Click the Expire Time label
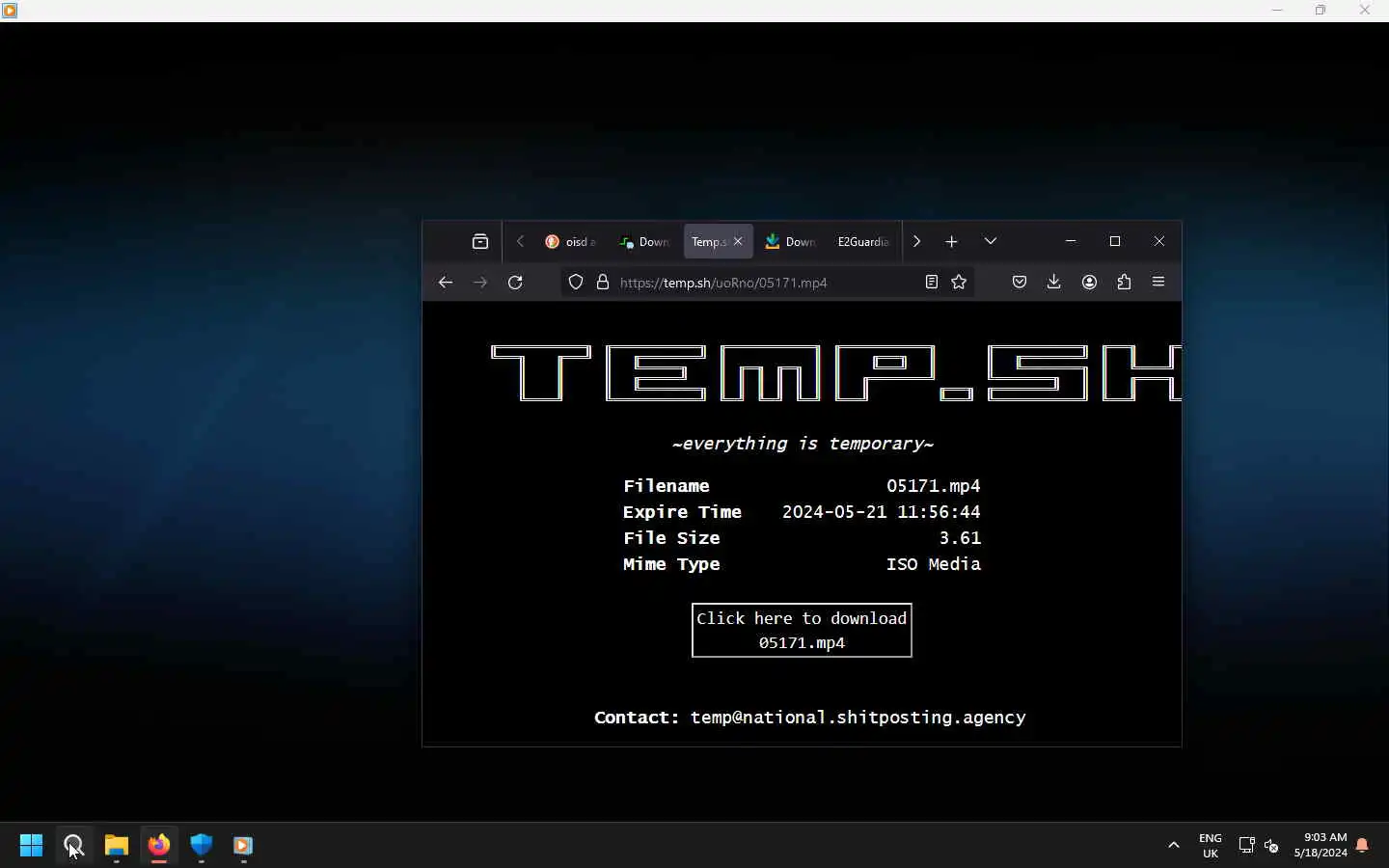1389x868 pixels. (x=682, y=512)
